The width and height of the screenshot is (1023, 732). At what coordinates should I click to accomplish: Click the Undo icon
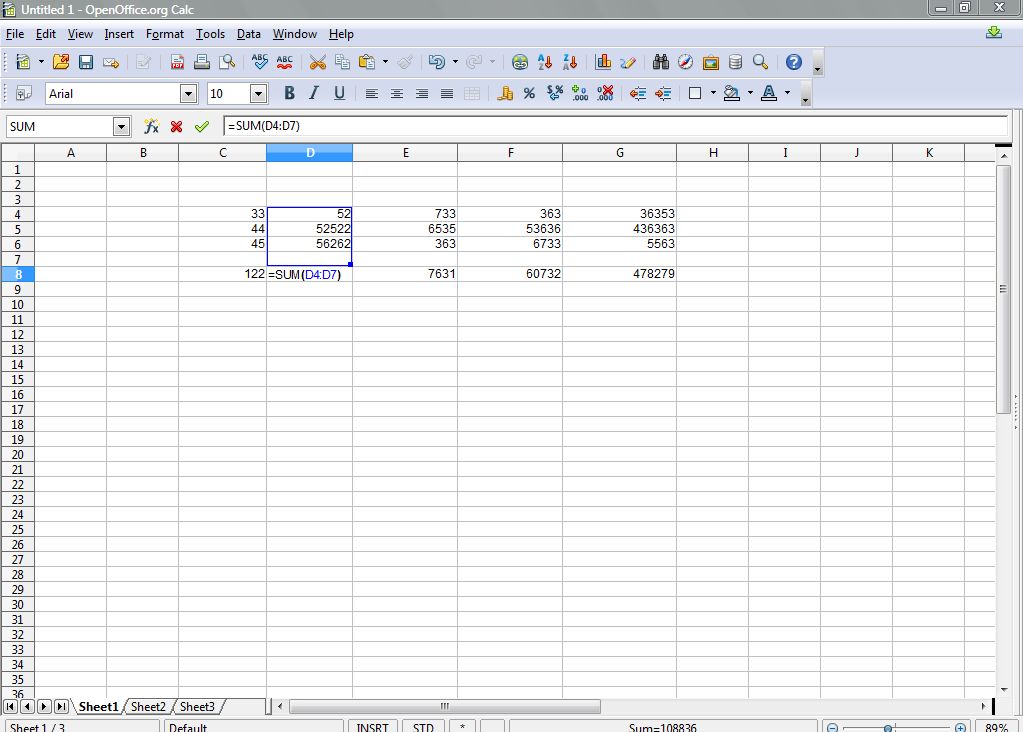click(x=436, y=62)
